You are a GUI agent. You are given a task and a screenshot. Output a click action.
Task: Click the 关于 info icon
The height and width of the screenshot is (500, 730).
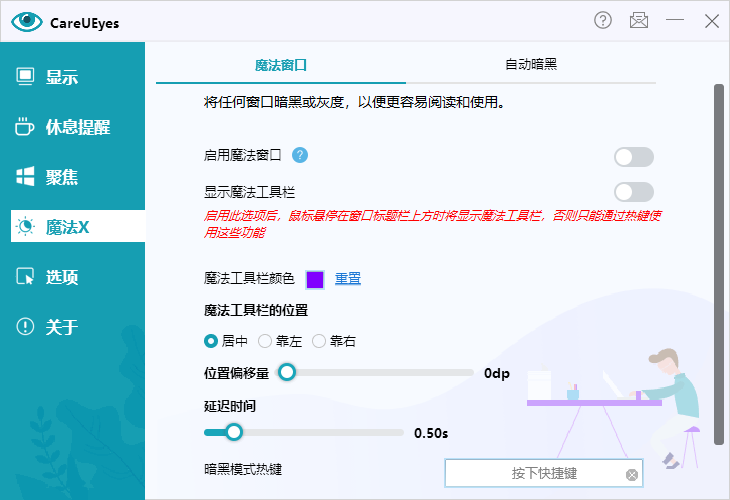click(26, 327)
